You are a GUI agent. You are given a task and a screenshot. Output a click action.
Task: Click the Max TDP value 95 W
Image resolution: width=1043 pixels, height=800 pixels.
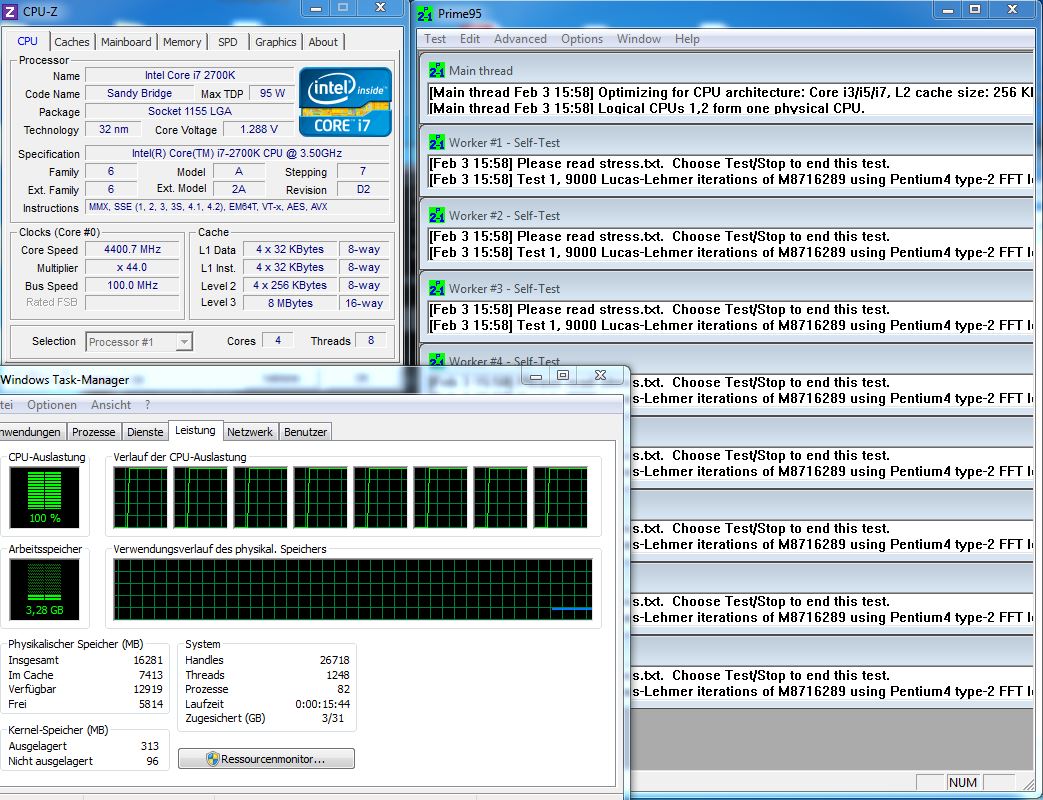click(x=272, y=93)
